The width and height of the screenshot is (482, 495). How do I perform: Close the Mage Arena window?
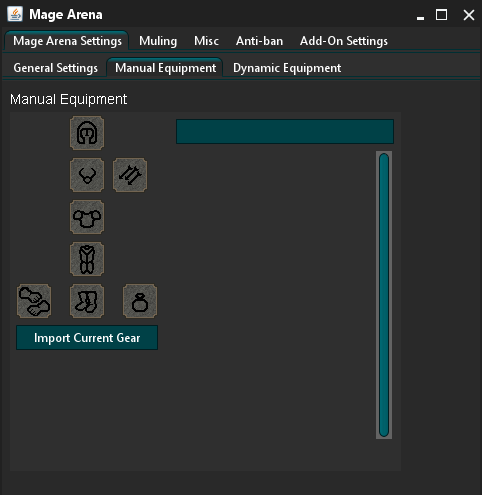click(469, 15)
